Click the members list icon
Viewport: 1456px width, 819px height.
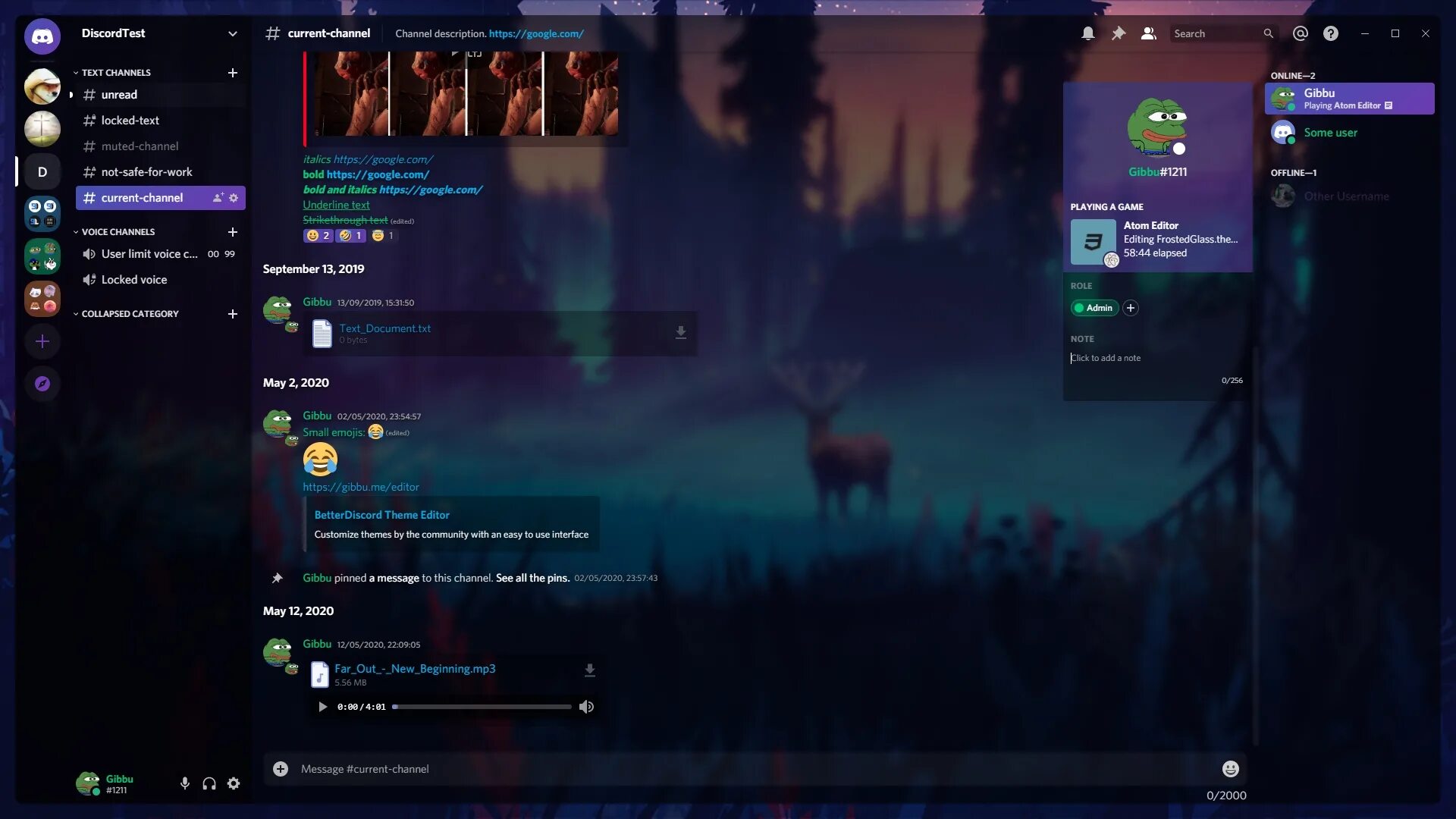1148,33
